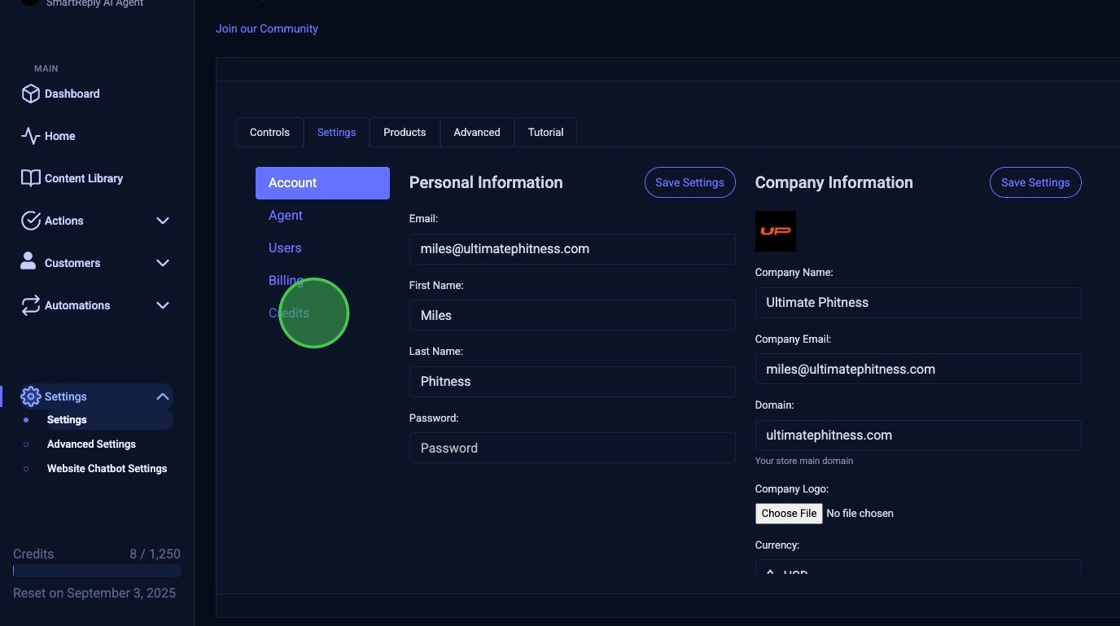
Task: Save Settings for Personal Information
Action: (689, 183)
